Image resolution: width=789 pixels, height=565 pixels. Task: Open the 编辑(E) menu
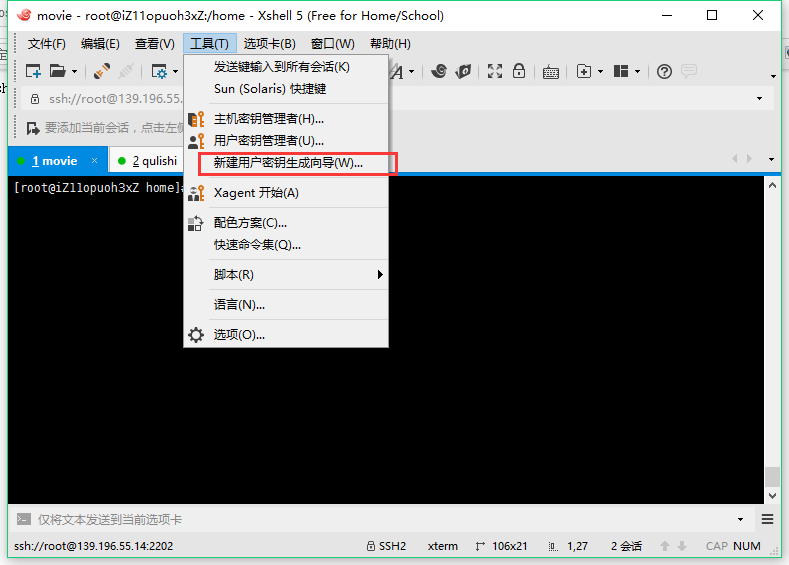coord(100,44)
